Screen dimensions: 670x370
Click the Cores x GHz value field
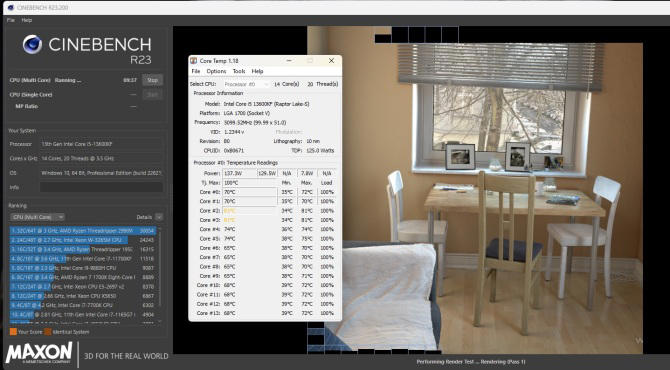tap(101, 159)
